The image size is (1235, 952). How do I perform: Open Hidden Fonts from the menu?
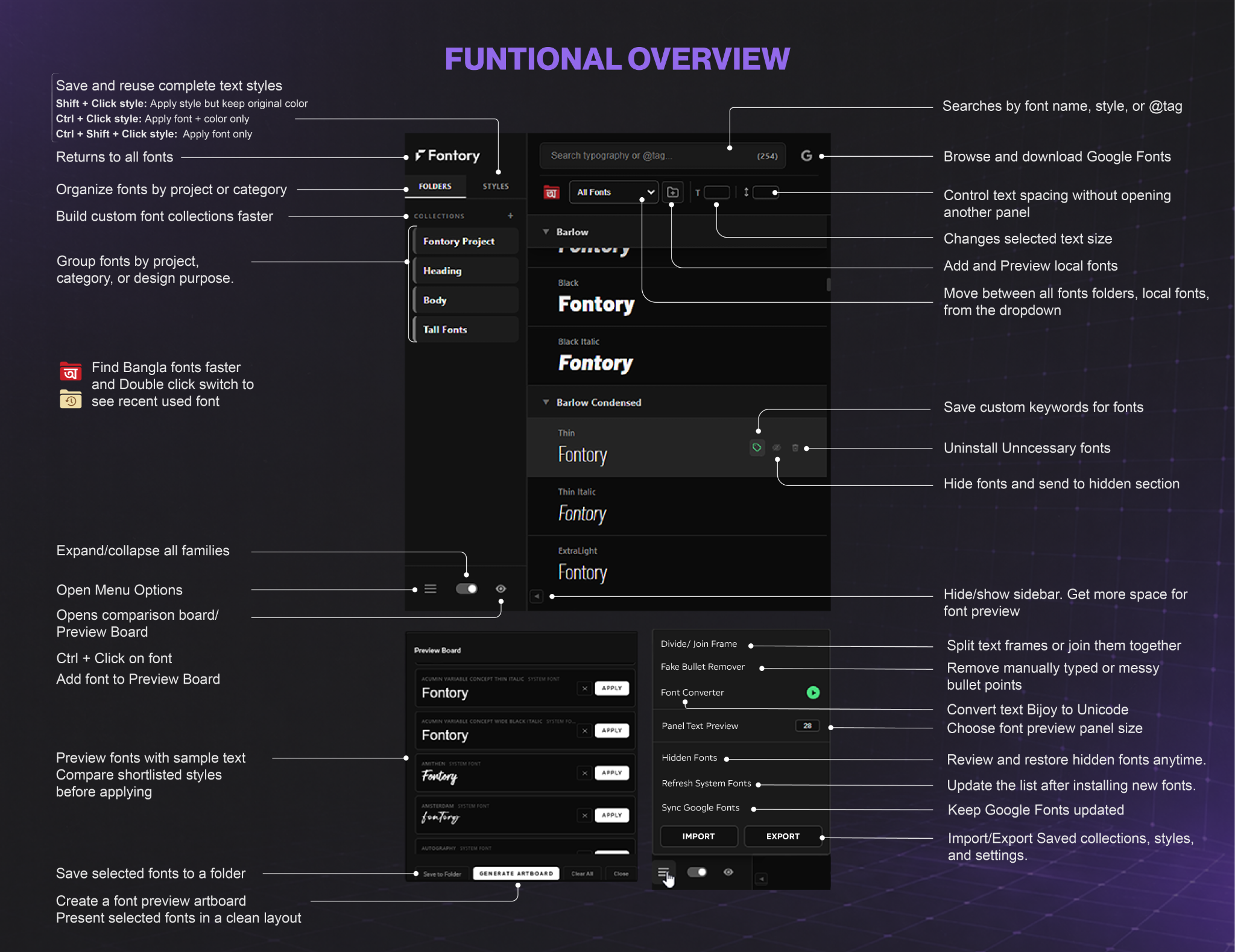689,758
